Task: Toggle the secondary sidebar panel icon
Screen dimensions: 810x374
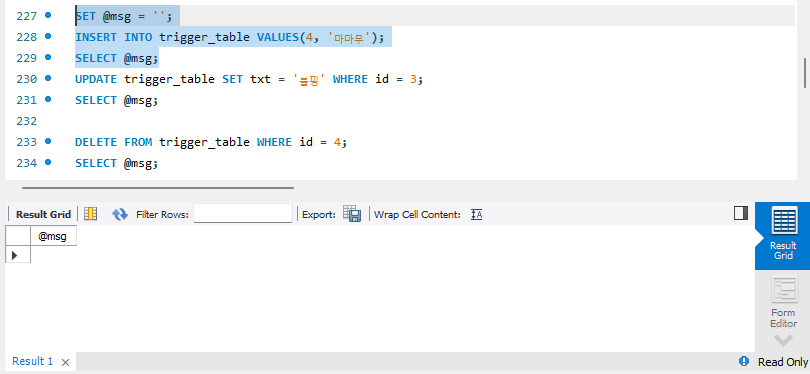Action: click(x=741, y=213)
